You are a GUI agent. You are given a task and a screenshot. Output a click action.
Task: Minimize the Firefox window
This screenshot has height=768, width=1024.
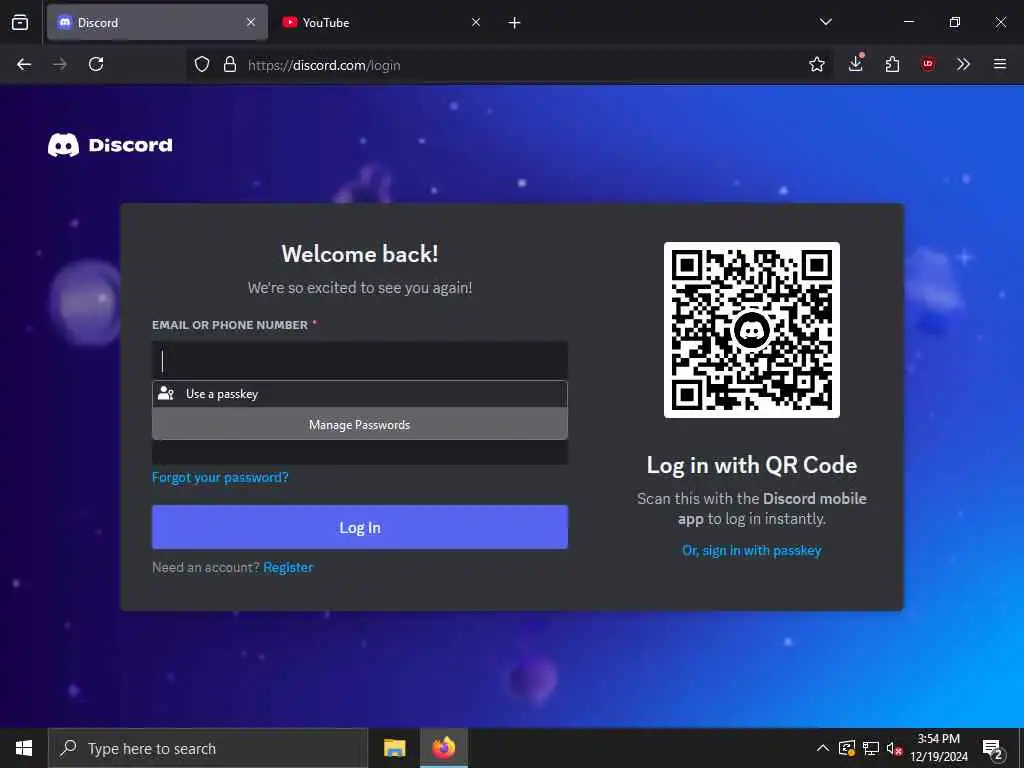908,22
